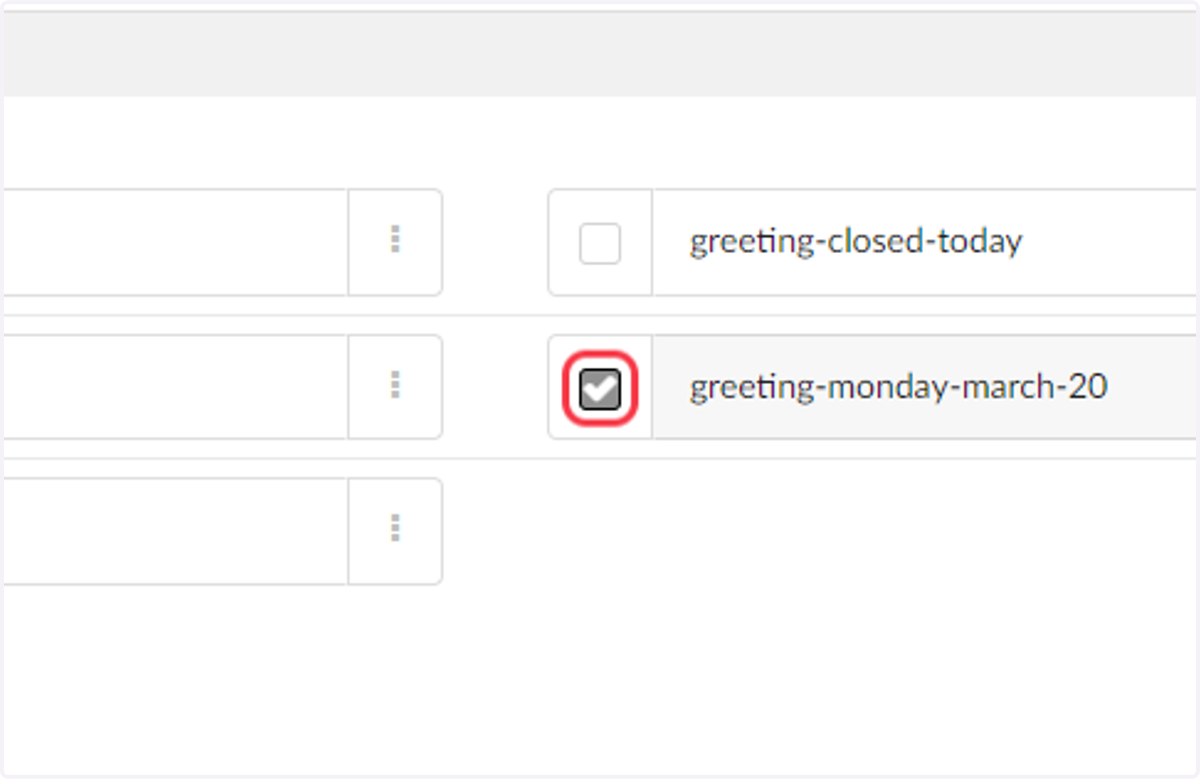Check the greeting-closed-today checkbox

tap(600, 243)
